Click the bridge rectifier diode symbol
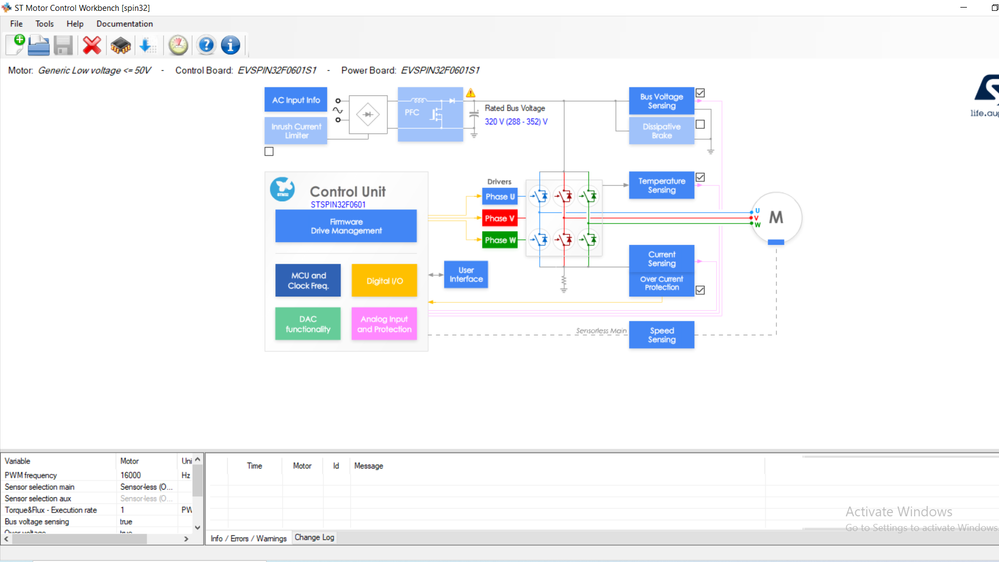999x562 pixels. [368, 115]
